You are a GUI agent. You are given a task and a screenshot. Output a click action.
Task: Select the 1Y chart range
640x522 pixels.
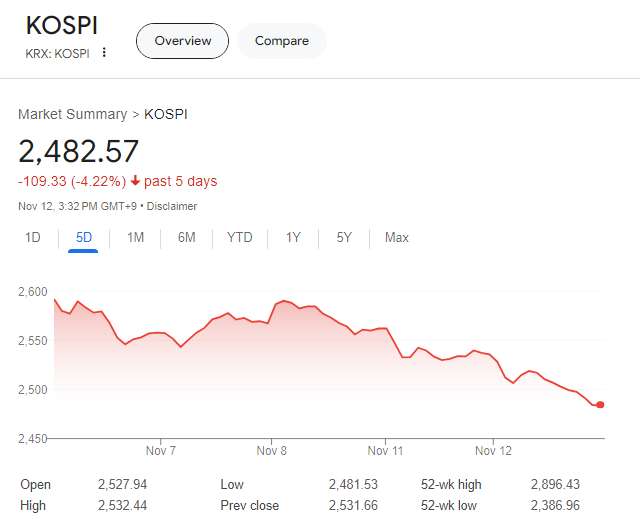(293, 237)
